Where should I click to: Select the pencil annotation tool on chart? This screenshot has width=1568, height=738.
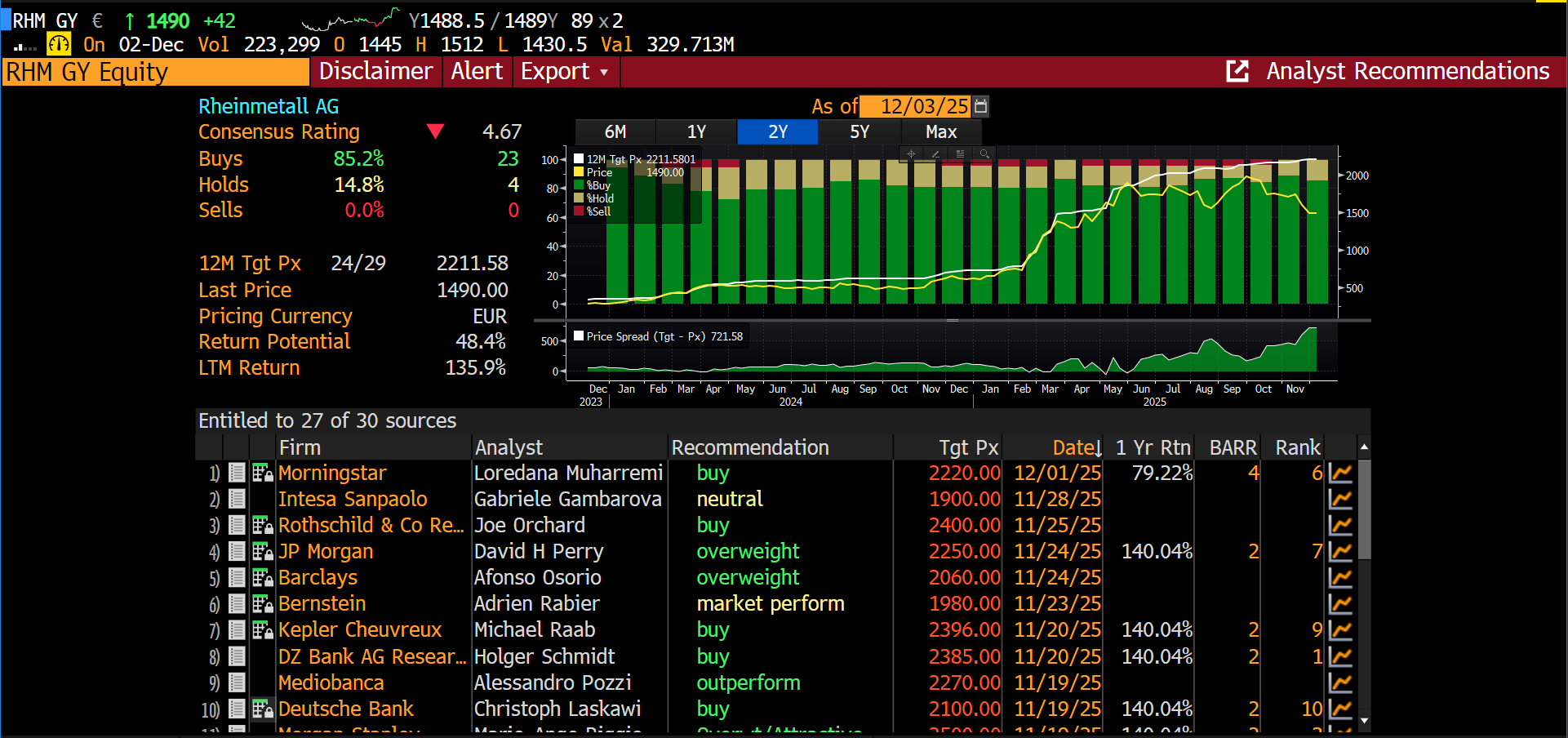pos(935,153)
